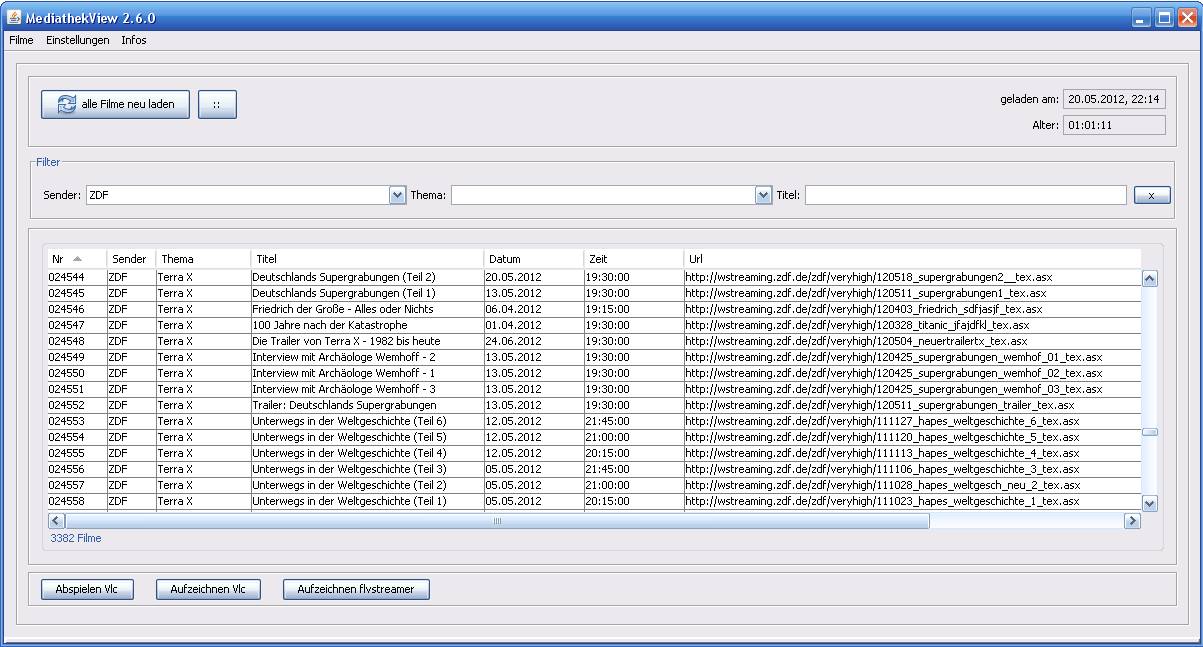Image resolution: width=1203 pixels, height=647 pixels.
Task: Open the Einstellungen menu
Action: tap(78, 40)
